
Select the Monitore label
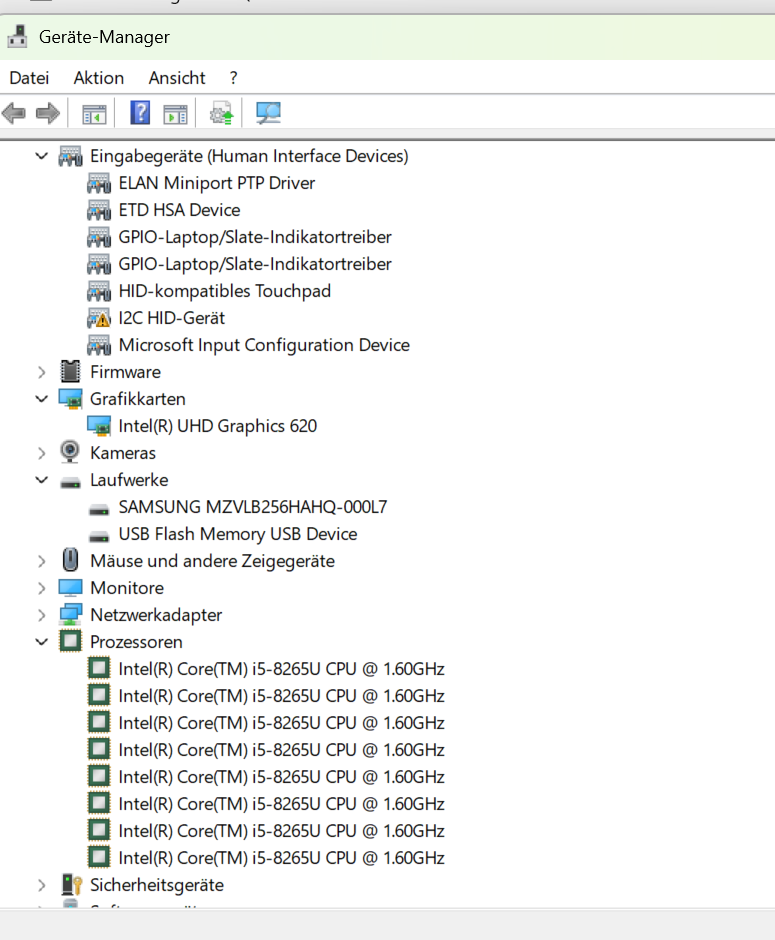click(126, 588)
